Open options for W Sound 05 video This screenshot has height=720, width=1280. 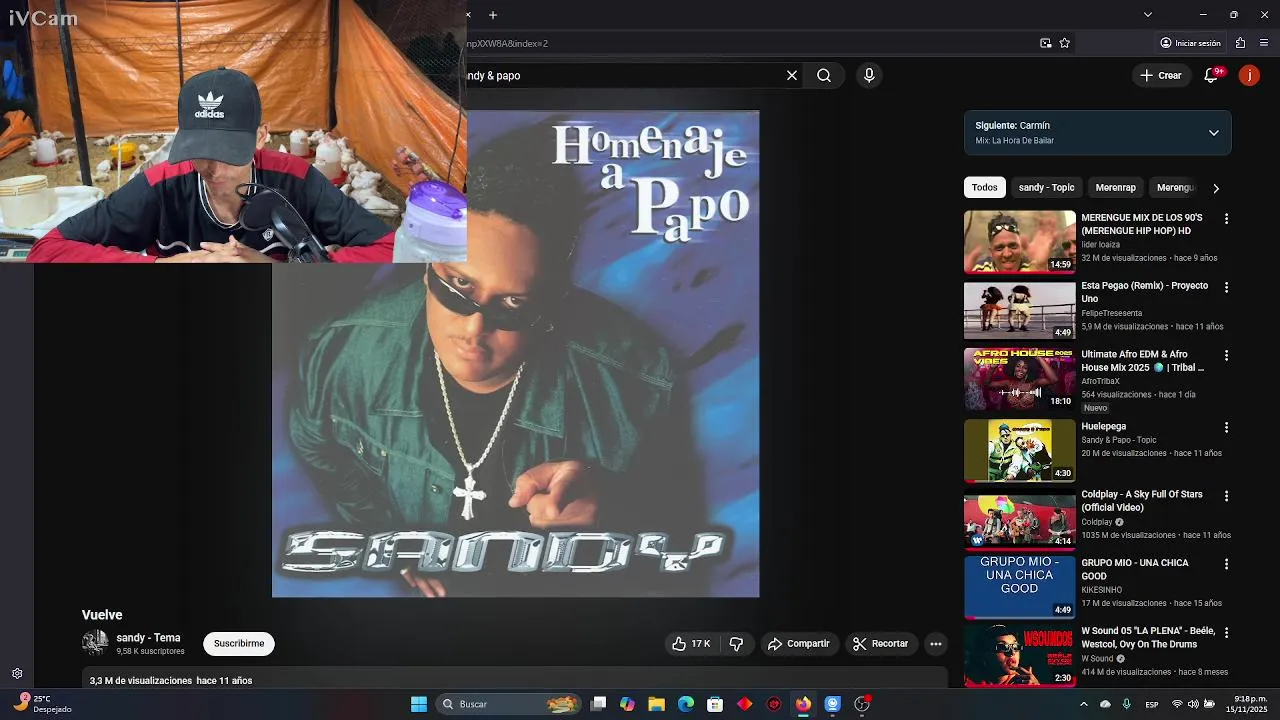click(1227, 633)
